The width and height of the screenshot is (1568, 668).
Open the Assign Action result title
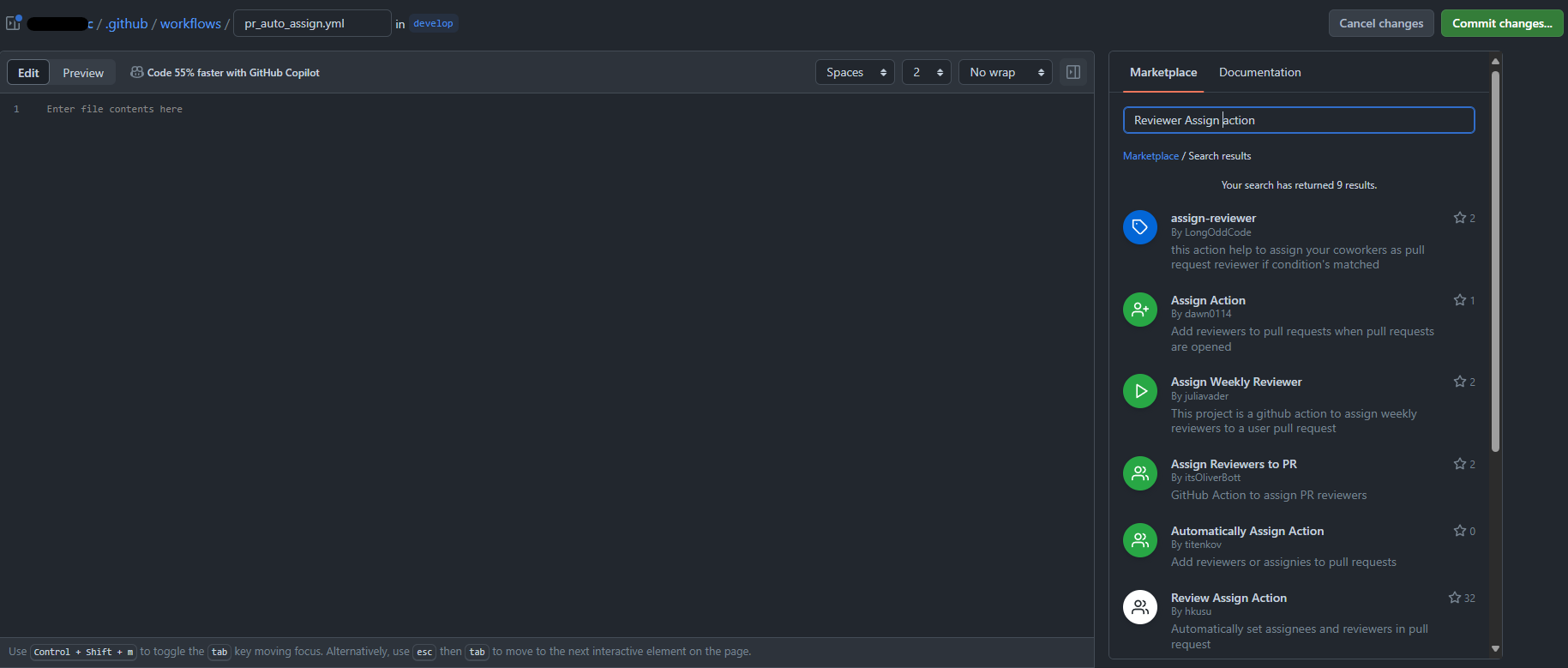pos(1208,300)
